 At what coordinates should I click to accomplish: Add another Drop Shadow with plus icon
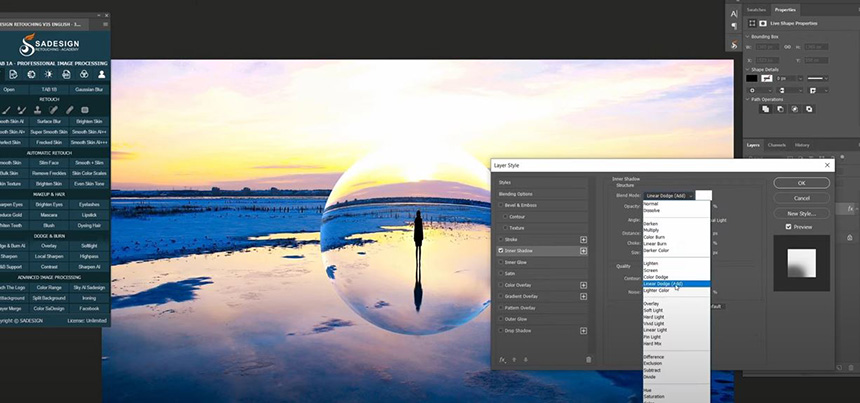coord(583,330)
